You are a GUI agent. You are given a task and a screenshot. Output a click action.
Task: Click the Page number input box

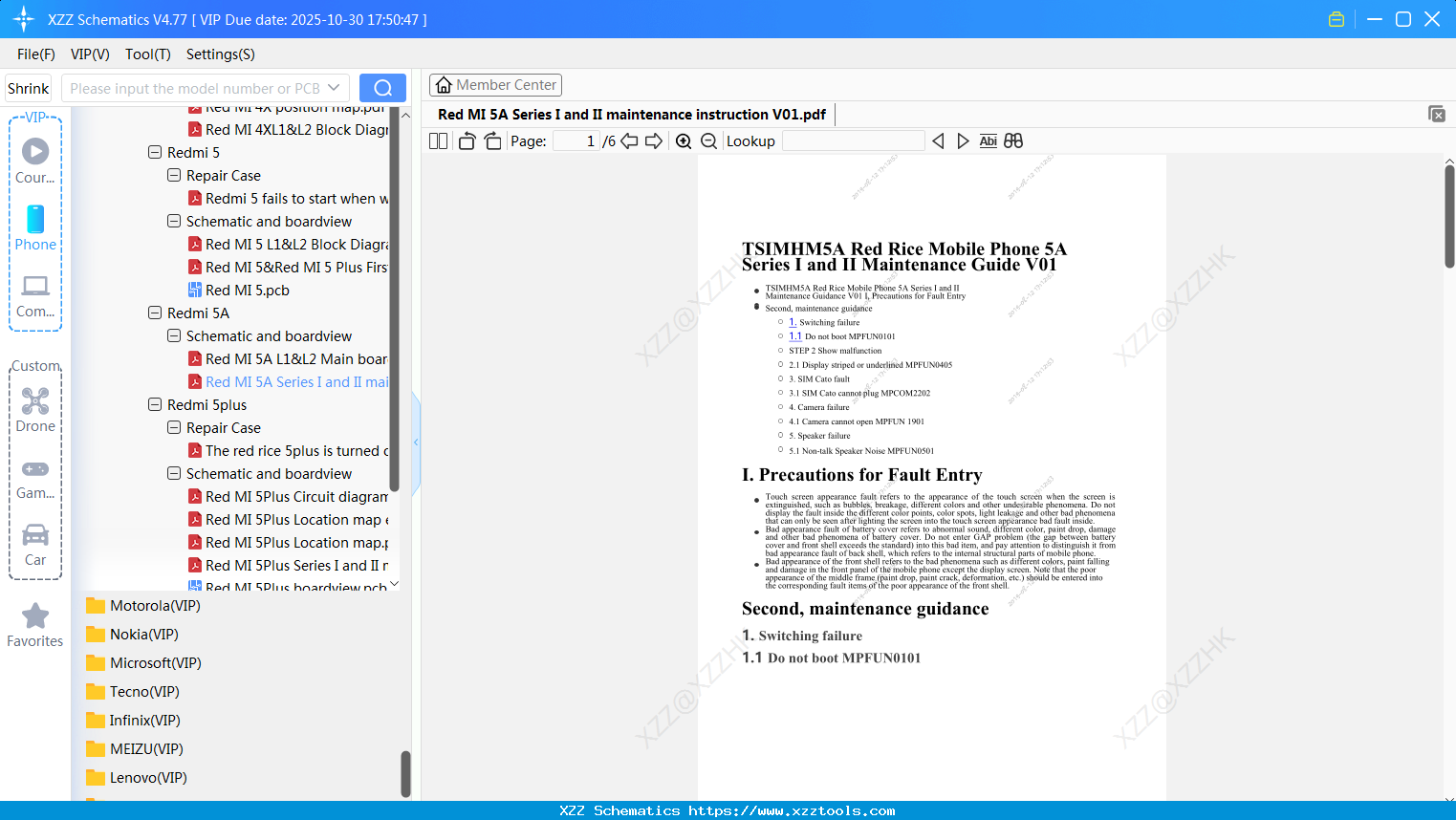click(576, 141)
